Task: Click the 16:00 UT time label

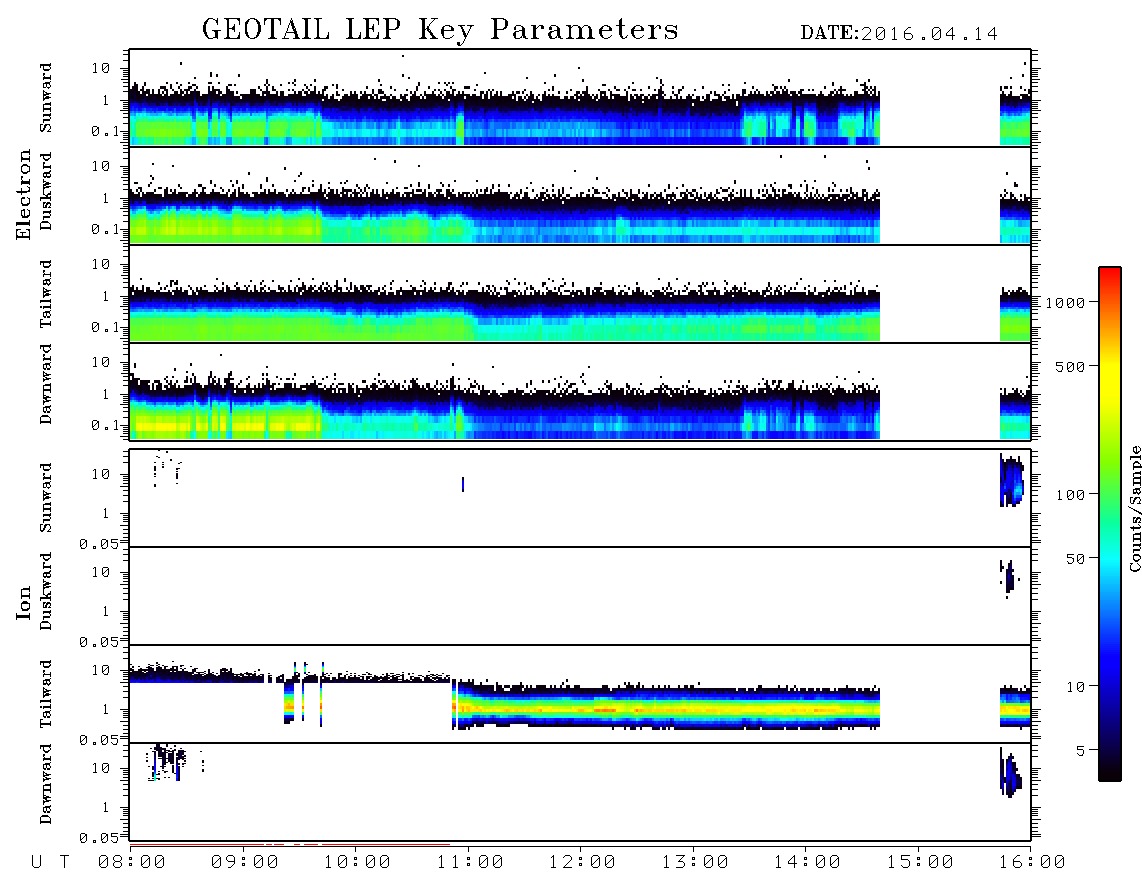Action: point(1031,863)
